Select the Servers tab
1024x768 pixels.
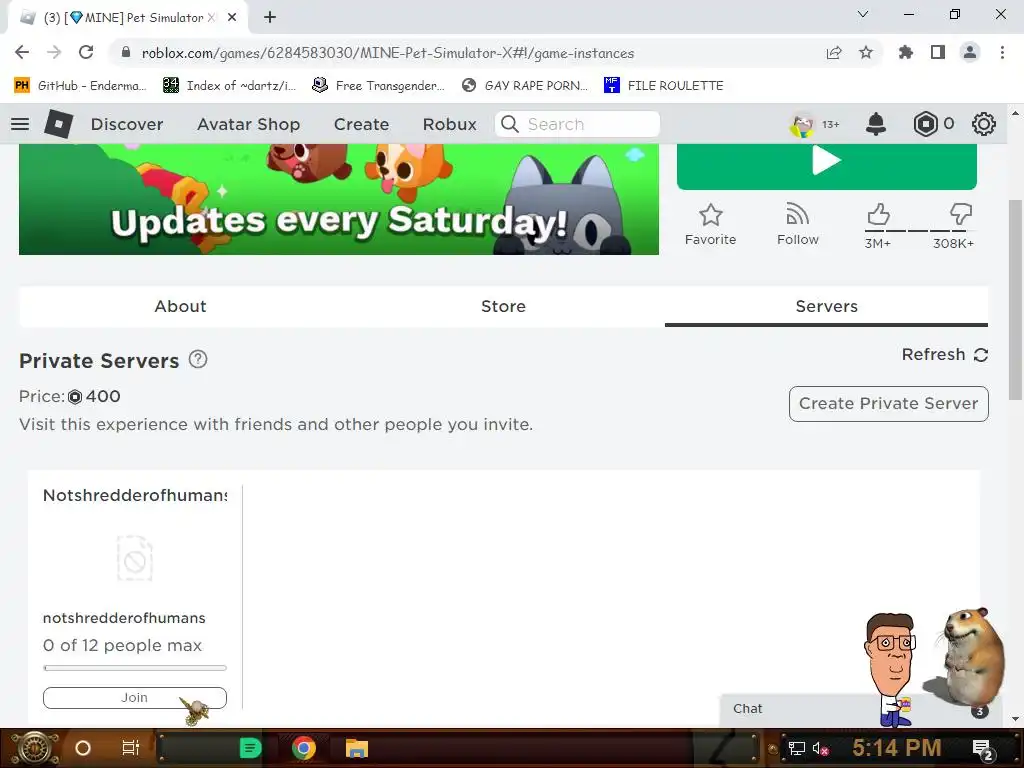[x=826, y=306]
